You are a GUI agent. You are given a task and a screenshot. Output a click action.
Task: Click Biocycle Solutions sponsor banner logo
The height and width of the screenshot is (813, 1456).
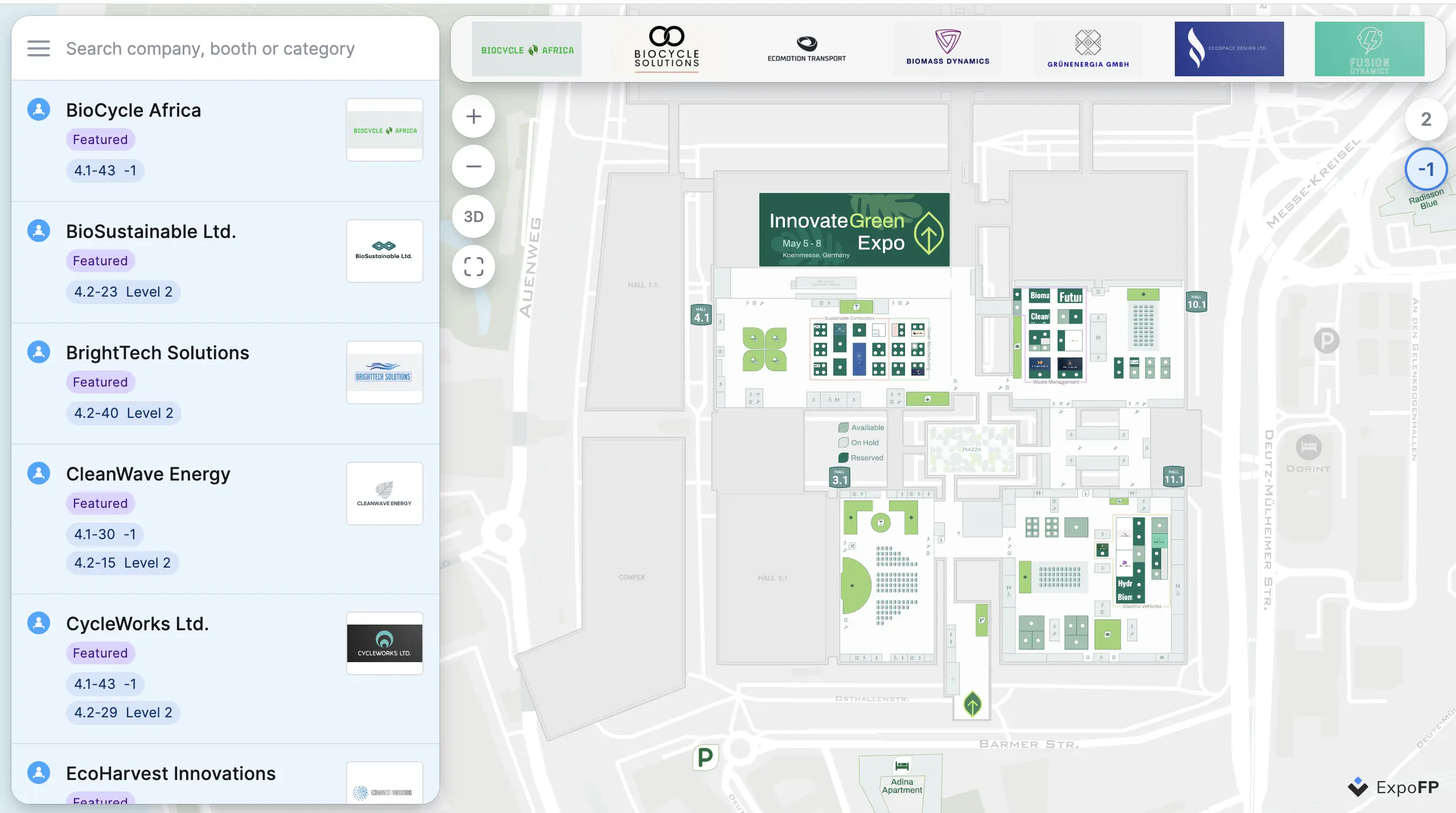[x=667, y=48]
